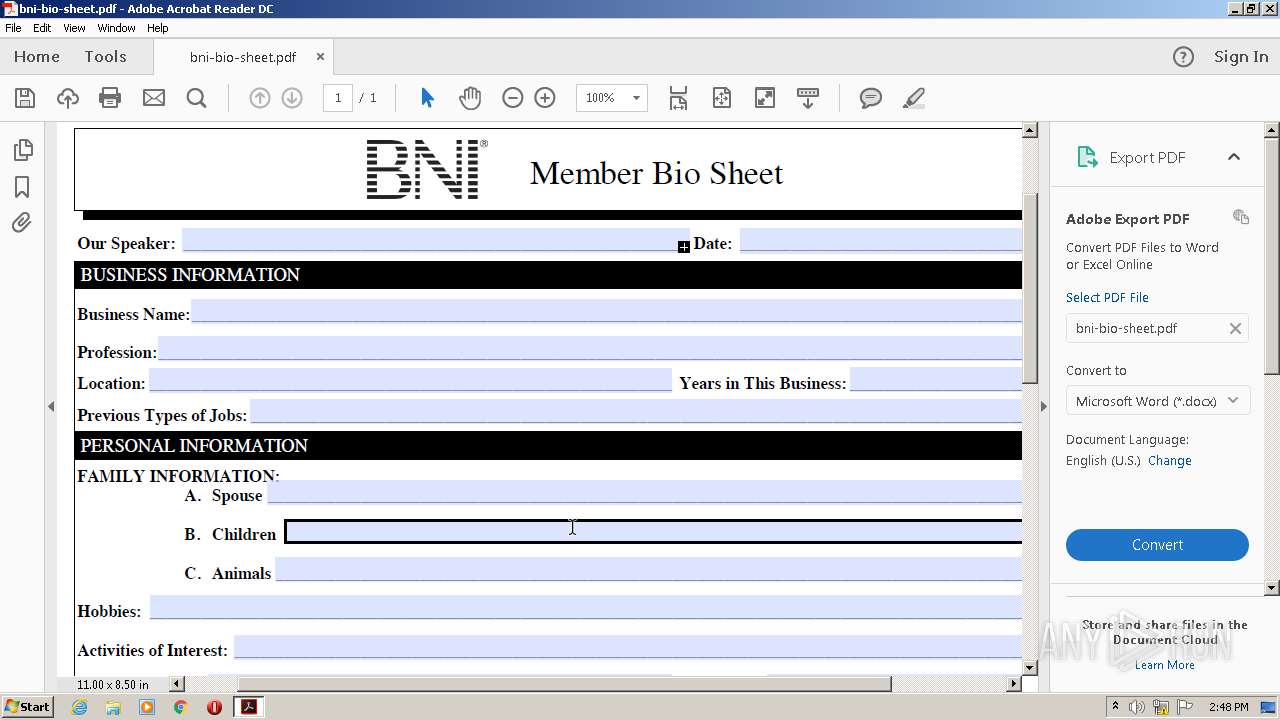Viewport: 1280px width, 720px height.
Task: Select the bni-bio-sheet.pdf document tab
Action: coord(243,57)
